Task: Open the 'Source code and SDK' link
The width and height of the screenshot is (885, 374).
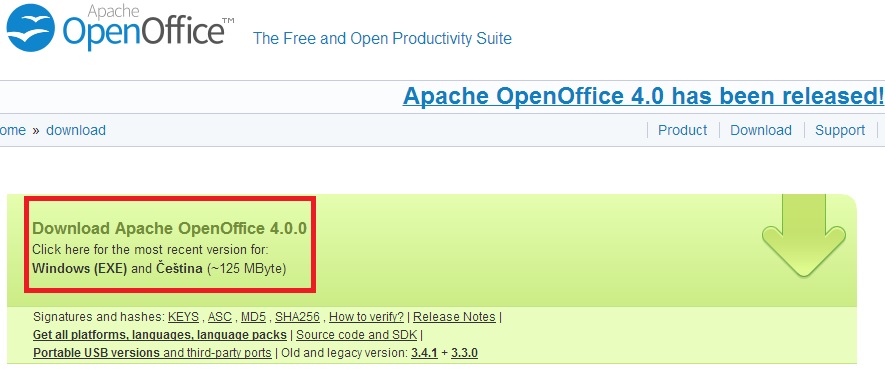Action: coord(357,335)
